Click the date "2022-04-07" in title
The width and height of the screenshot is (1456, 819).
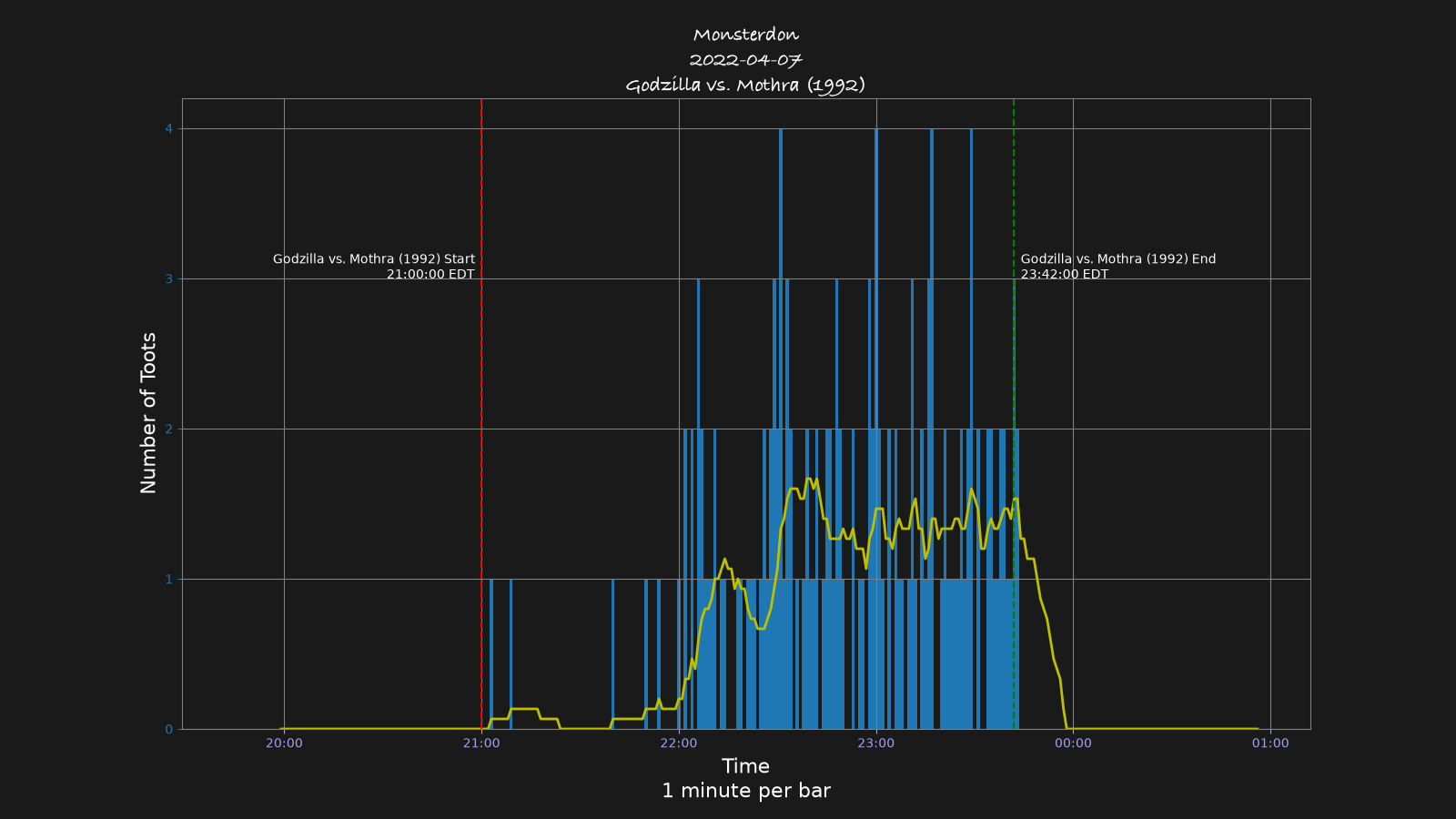(x=745, y=60)
